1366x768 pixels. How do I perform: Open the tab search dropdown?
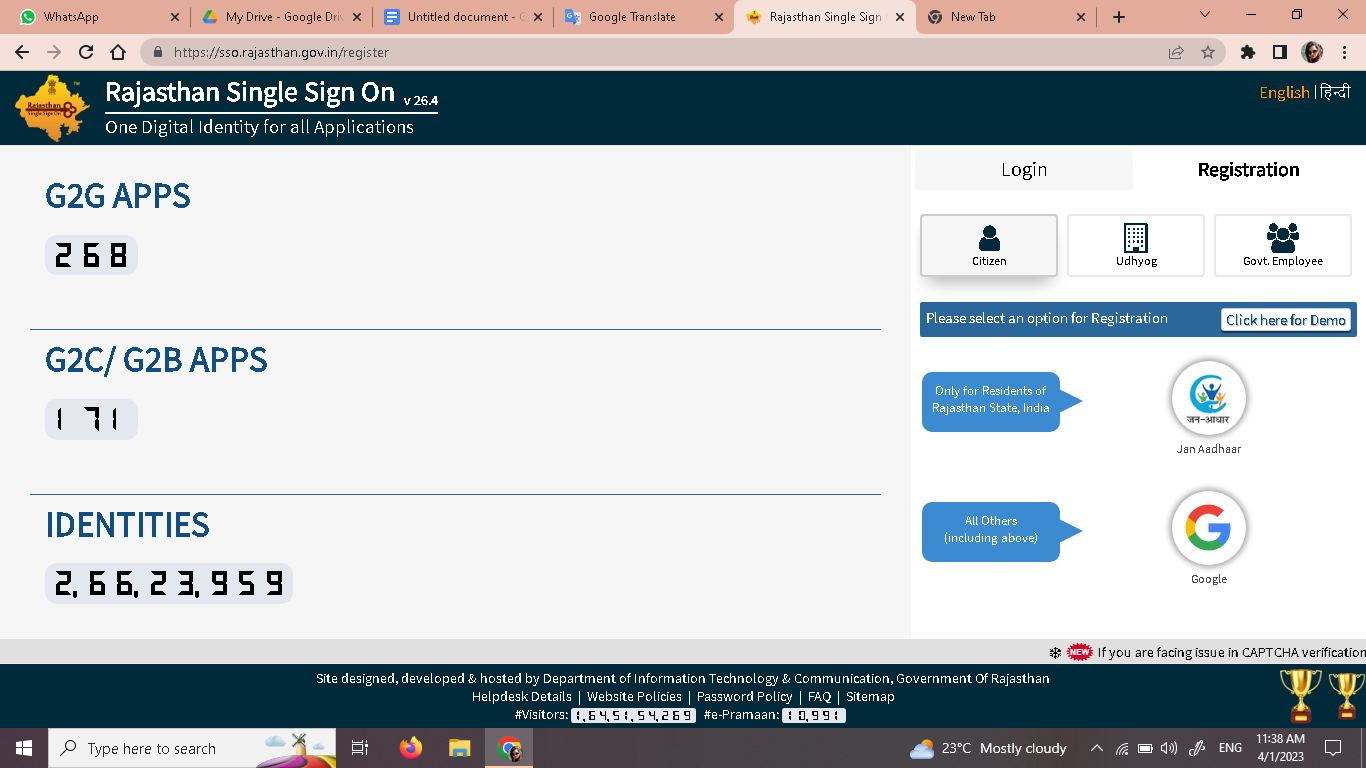click(1205, 15)
